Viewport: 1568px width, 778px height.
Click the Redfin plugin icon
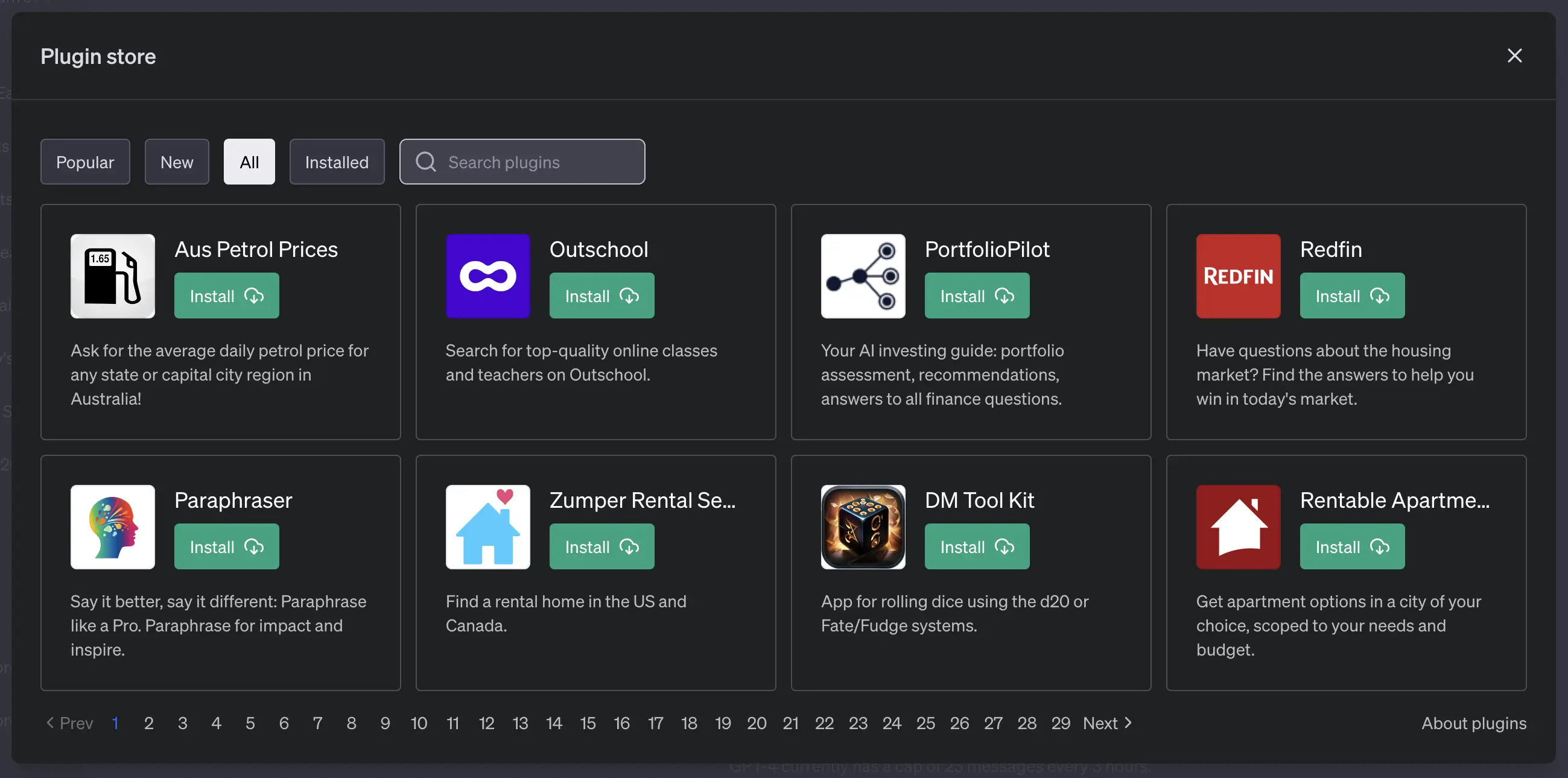click(1238, 276)
